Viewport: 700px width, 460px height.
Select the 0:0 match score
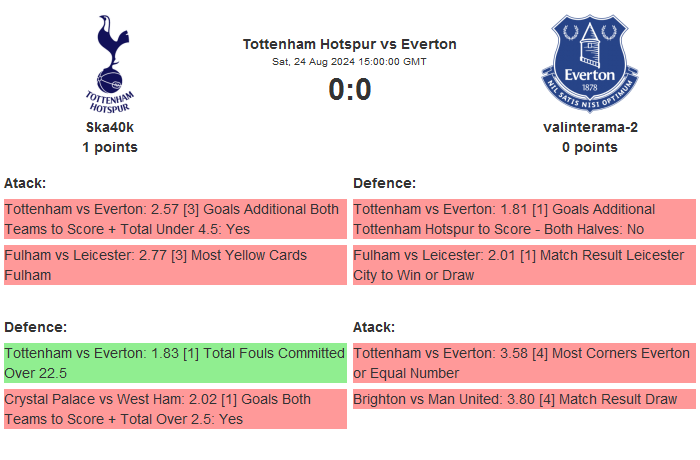pyautogui.click(x=349, y=90)
